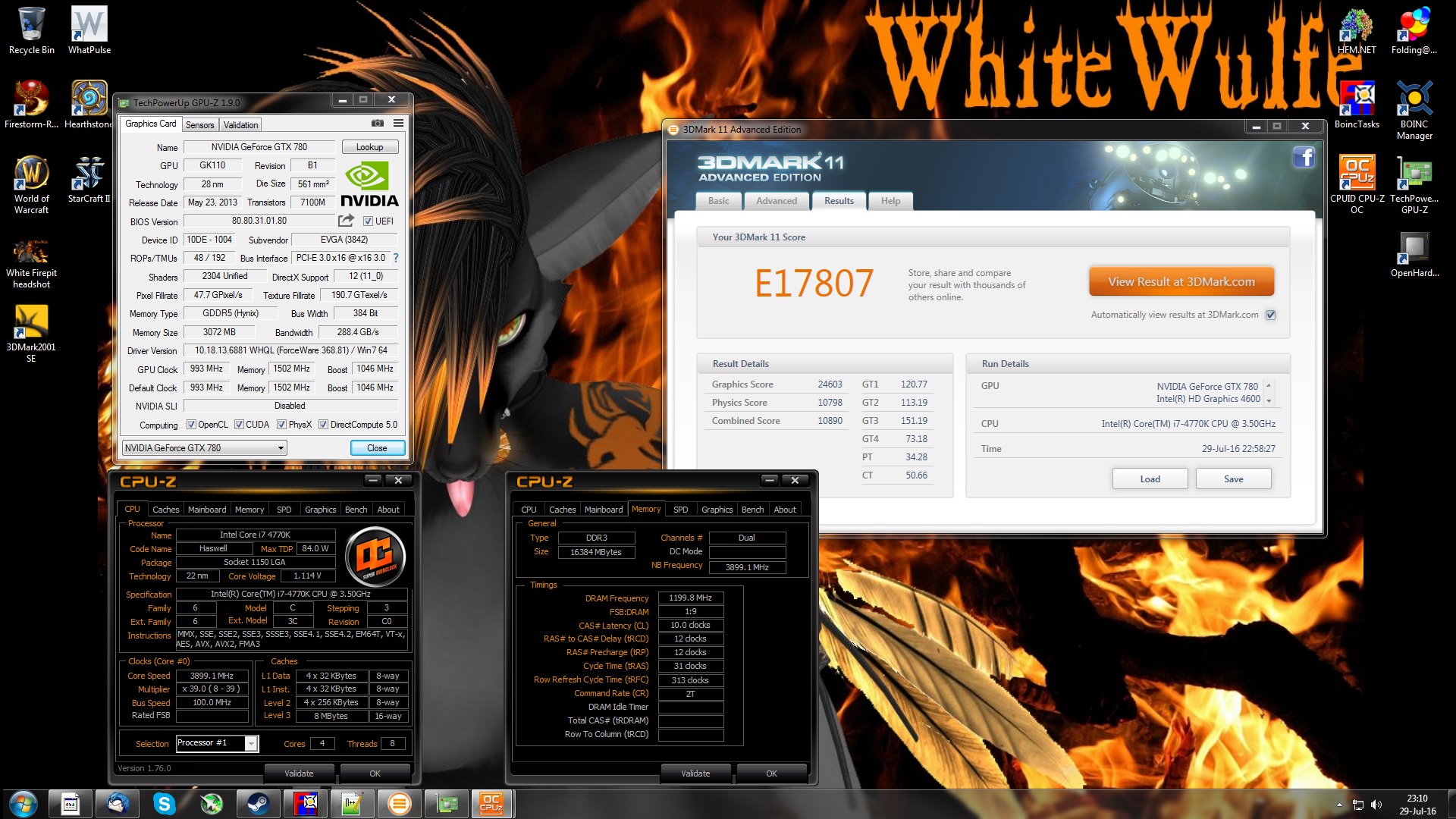Toggle the DirectCompute 5.0 checkbox
This screenshot has height=819, width=1456.
(x=323, y=425)
